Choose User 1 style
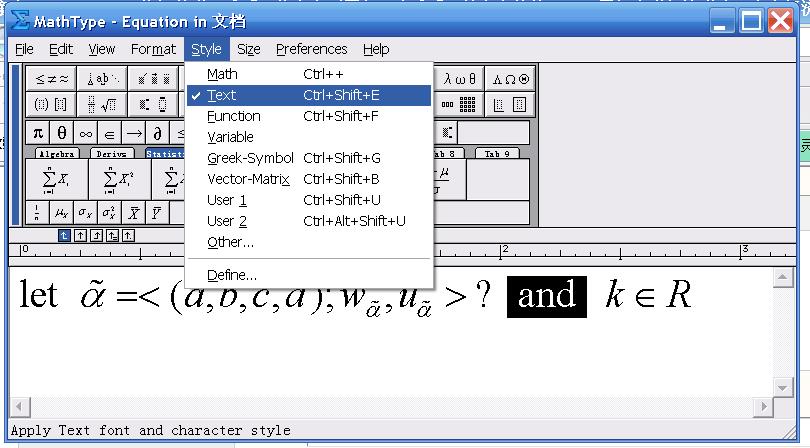This screenshot has height=448, width=810. tap(309, 200)
